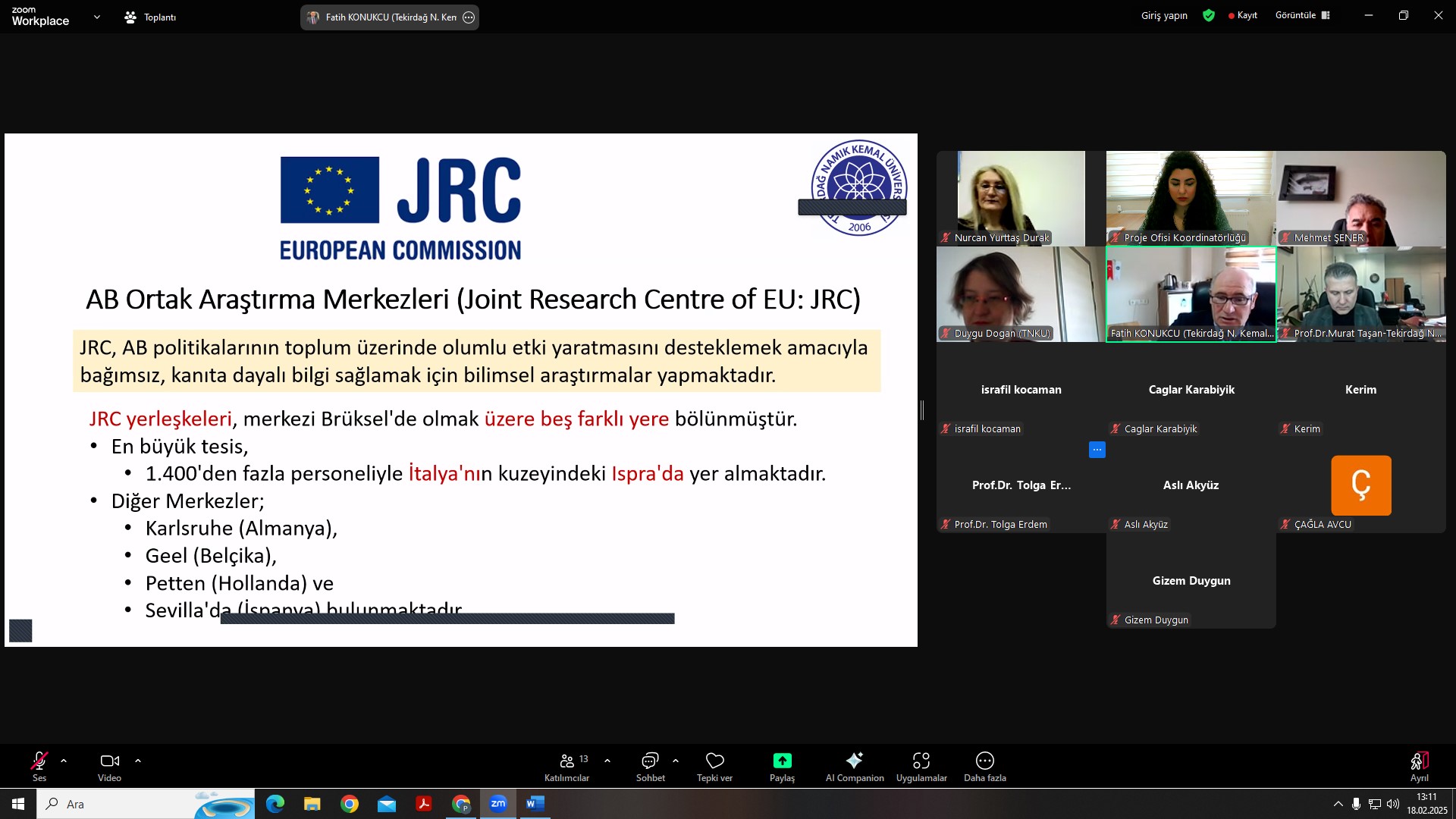Select Duygu Dogan (TNKU) video tile
This screenshot has width=1456, height=819.
1021,294
